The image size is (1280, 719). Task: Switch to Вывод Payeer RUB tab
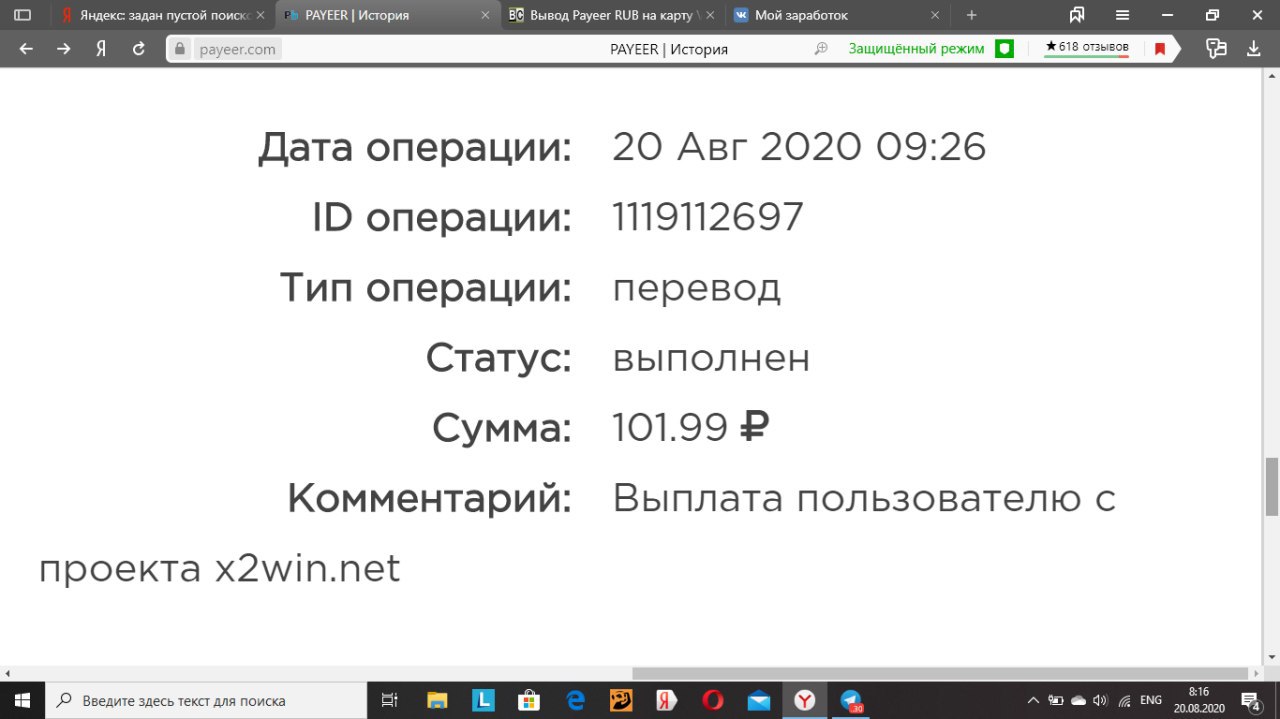click(x=612, y=16)
